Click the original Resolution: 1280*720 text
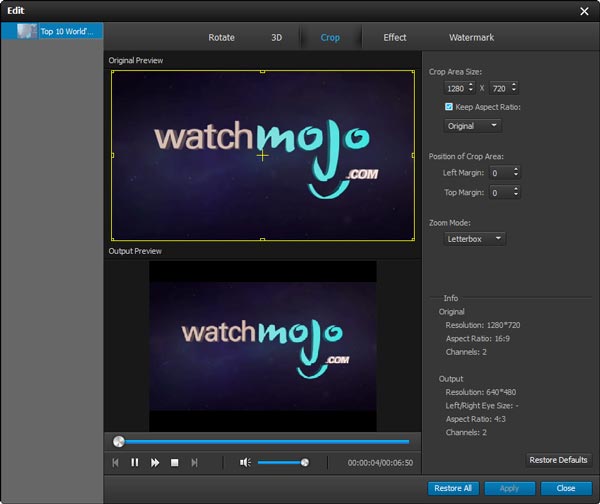 [x=483, y=325]
